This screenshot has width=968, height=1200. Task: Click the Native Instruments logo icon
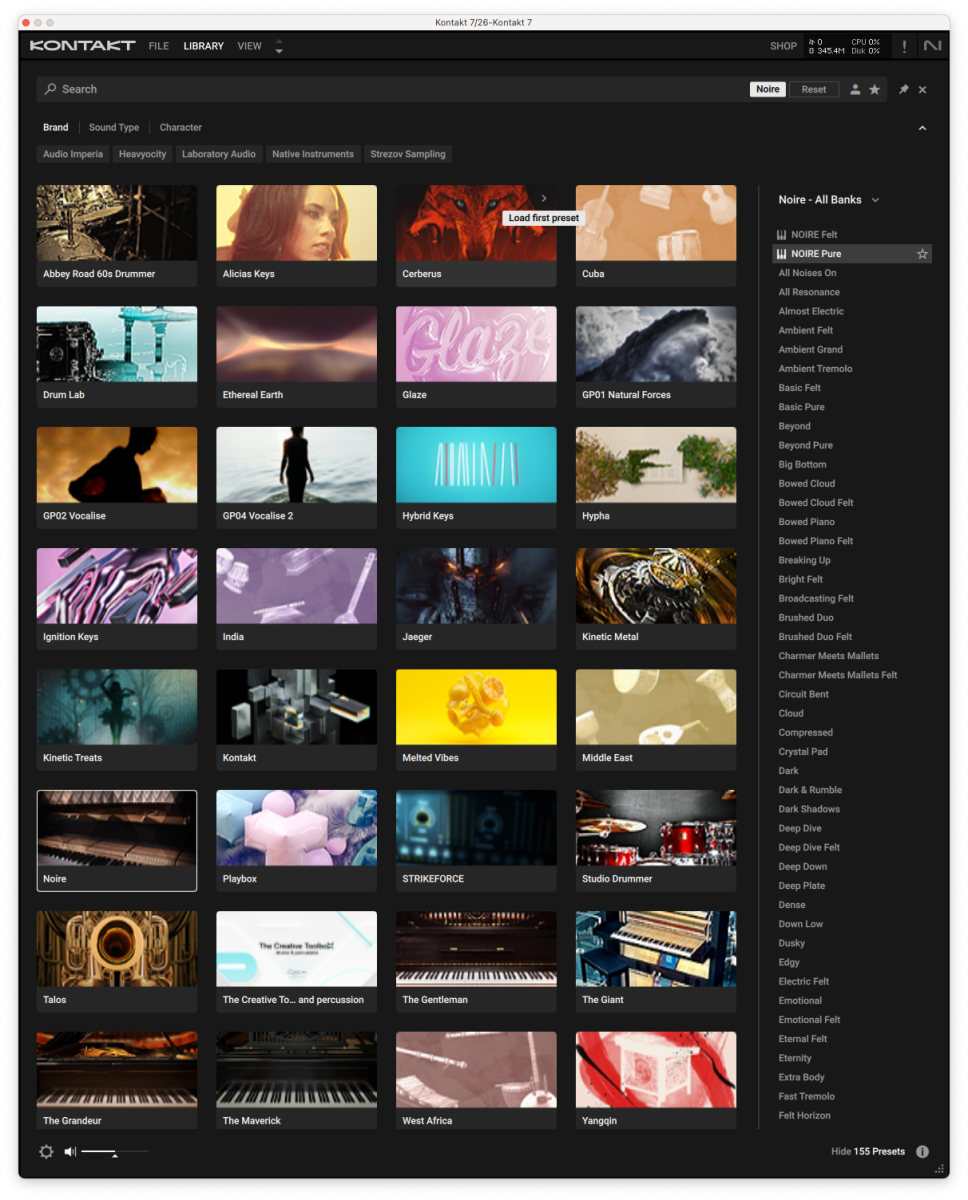click(x=933, y=46)
